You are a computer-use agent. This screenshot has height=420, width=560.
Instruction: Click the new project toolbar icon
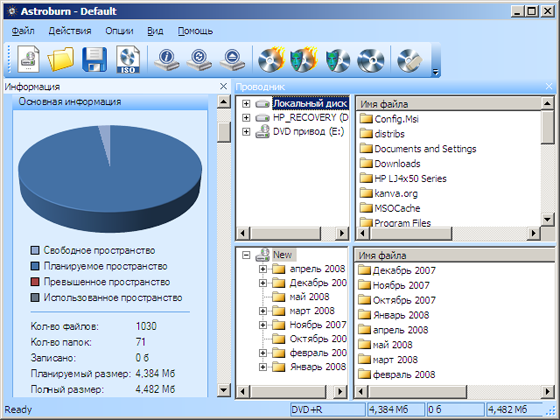tap(29, 59)
